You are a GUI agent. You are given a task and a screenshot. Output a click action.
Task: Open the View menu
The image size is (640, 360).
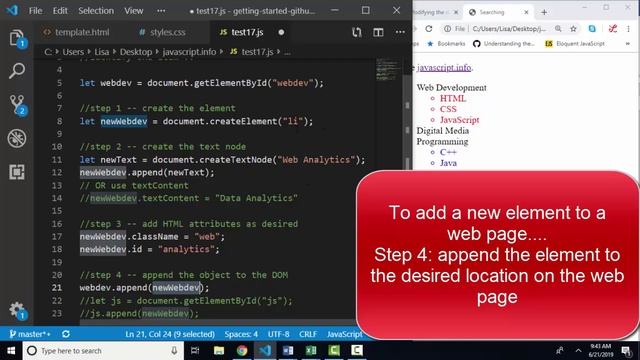tap(134, 11)
